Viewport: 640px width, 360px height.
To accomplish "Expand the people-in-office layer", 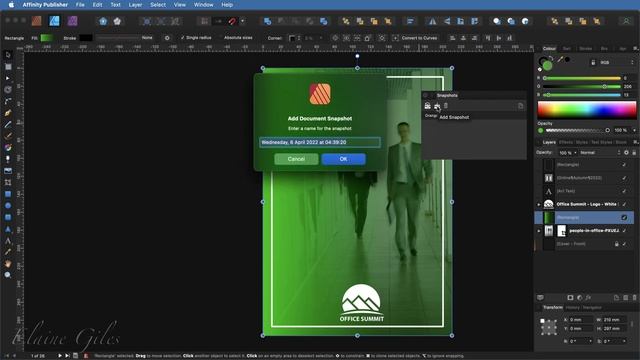I will point(538,231).
